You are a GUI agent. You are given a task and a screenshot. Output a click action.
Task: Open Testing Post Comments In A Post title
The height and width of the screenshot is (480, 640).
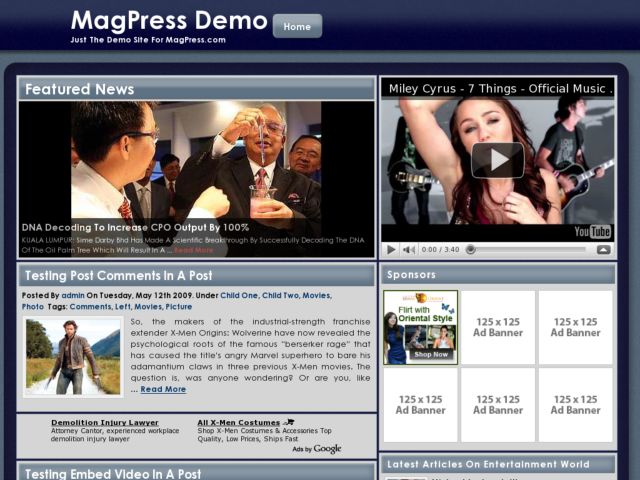pyautogui.click(x=118, y=276)
